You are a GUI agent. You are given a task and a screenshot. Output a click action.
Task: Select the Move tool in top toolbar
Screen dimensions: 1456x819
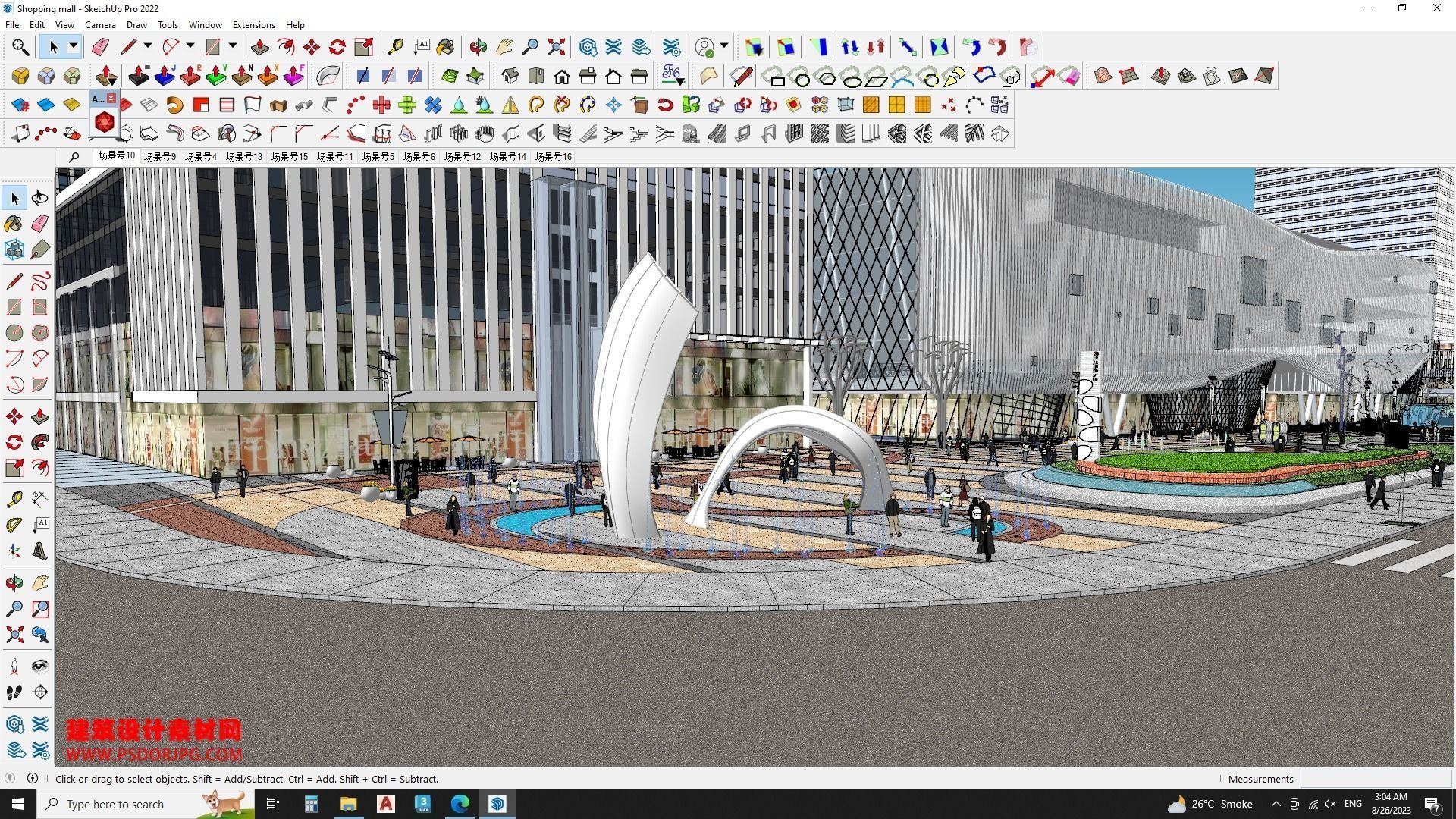pos(312,47)
